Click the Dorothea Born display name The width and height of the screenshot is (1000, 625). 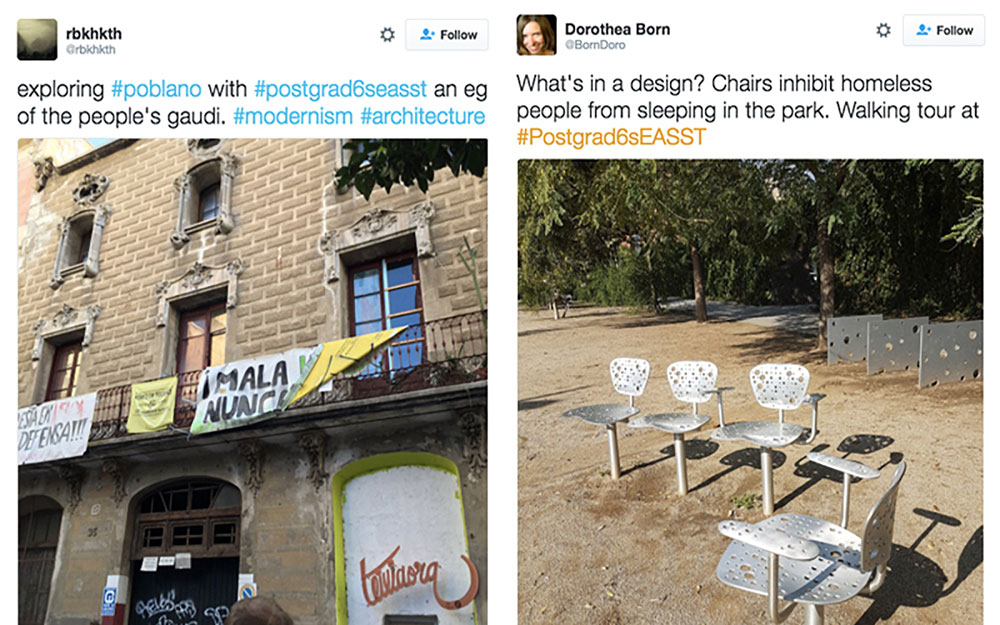[617, 29]
